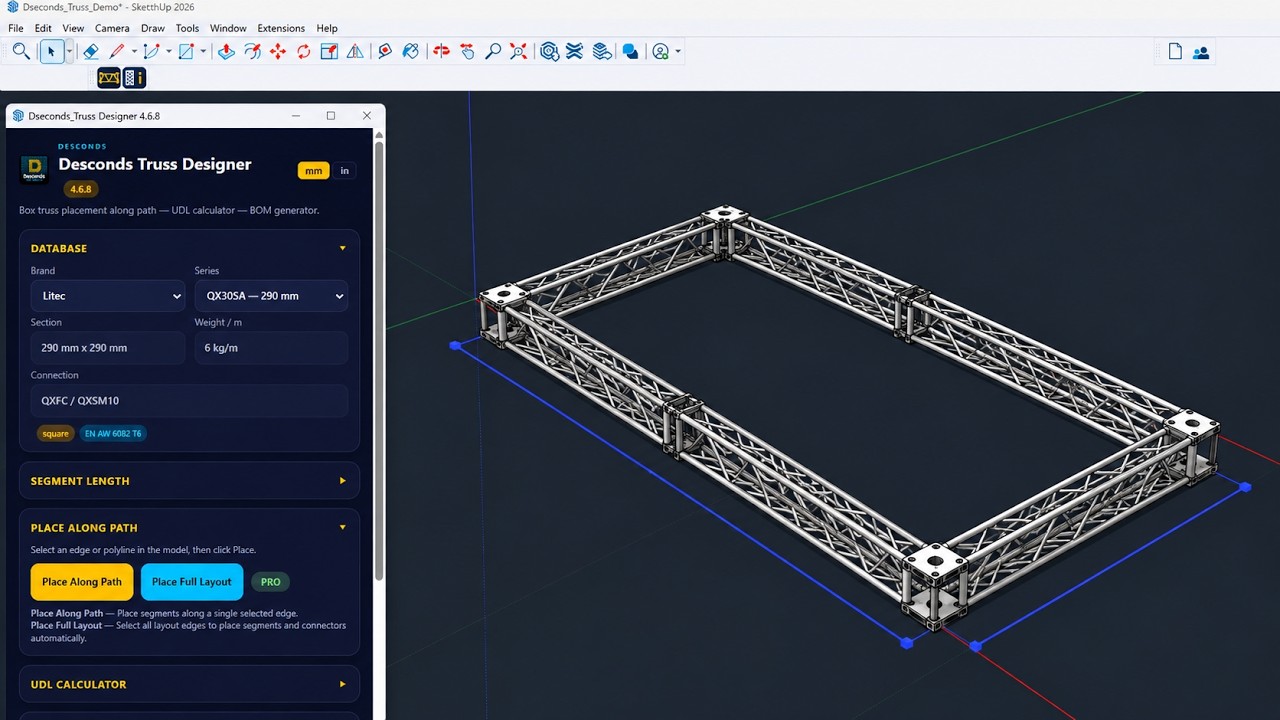
Task: Open the Series dropdown QX30SA — 290 mm
Action: pyautogui.click(x=271, y=296)
